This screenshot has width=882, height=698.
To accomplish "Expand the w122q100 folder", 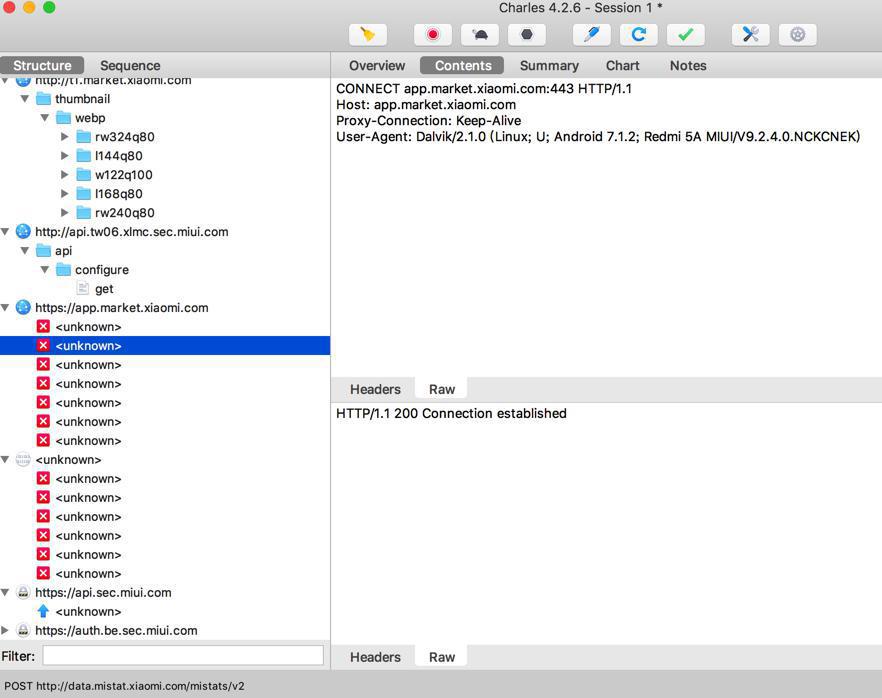I will coord(65,175).
